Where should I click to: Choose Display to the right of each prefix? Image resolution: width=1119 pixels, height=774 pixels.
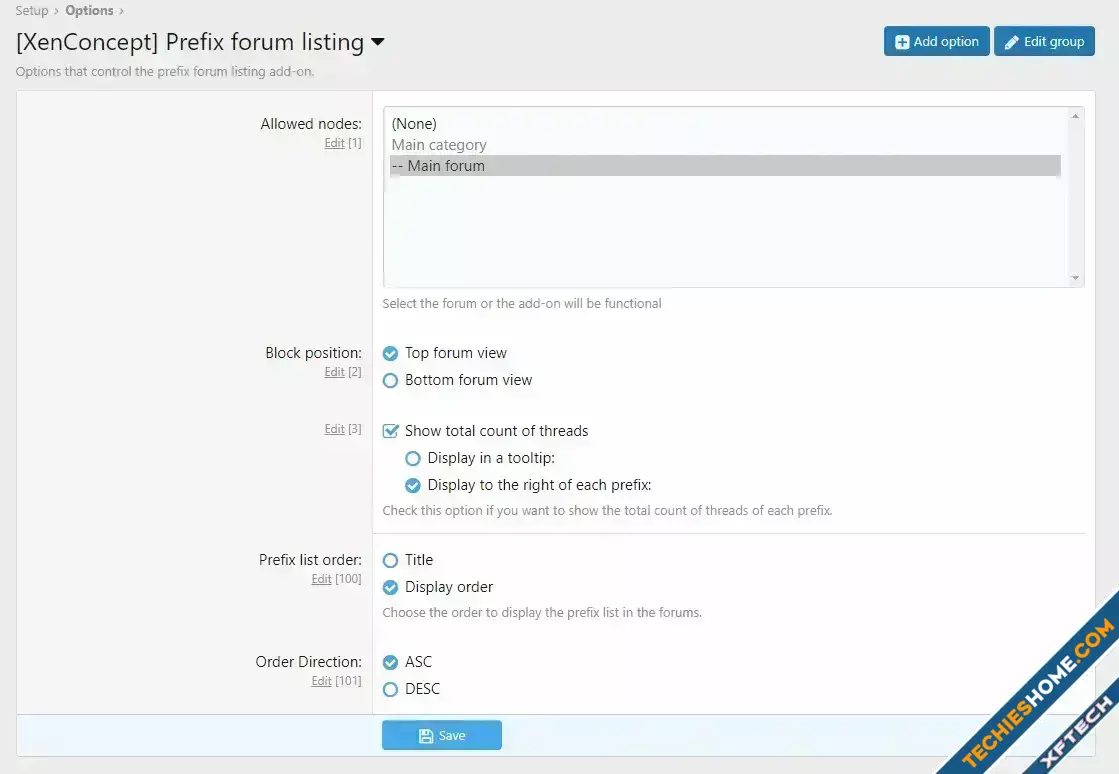coord(413,485)
